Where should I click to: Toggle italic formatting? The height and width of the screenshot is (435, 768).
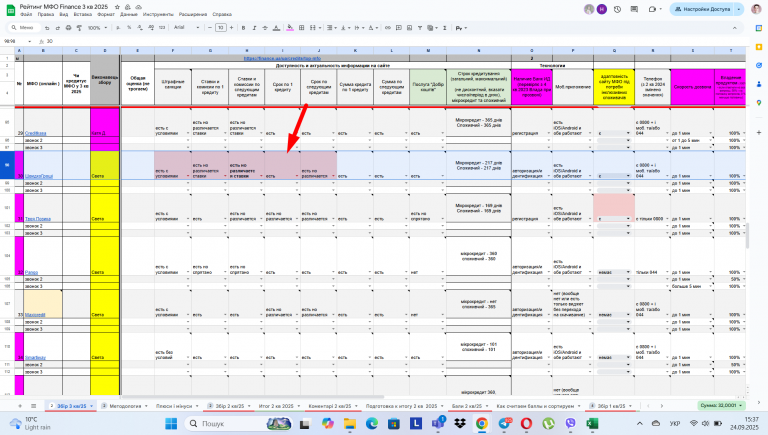pos(254,28)
